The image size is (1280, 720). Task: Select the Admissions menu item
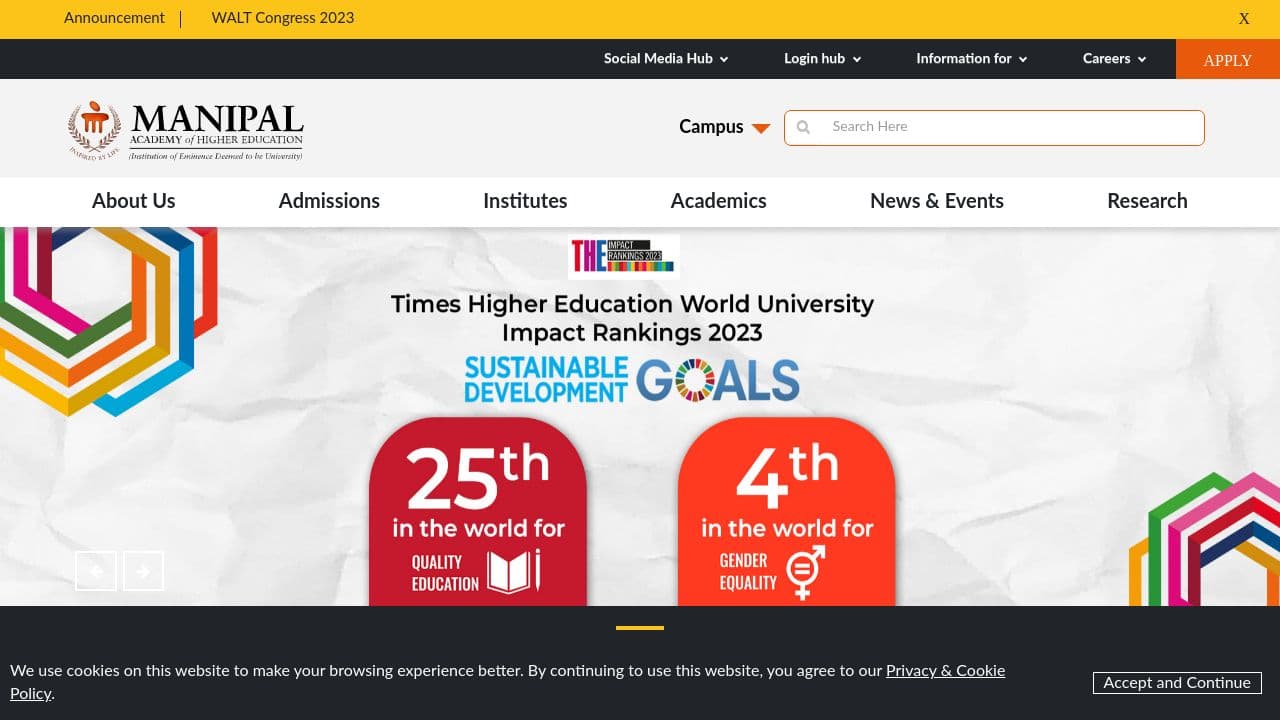click(x=329, y=201)
